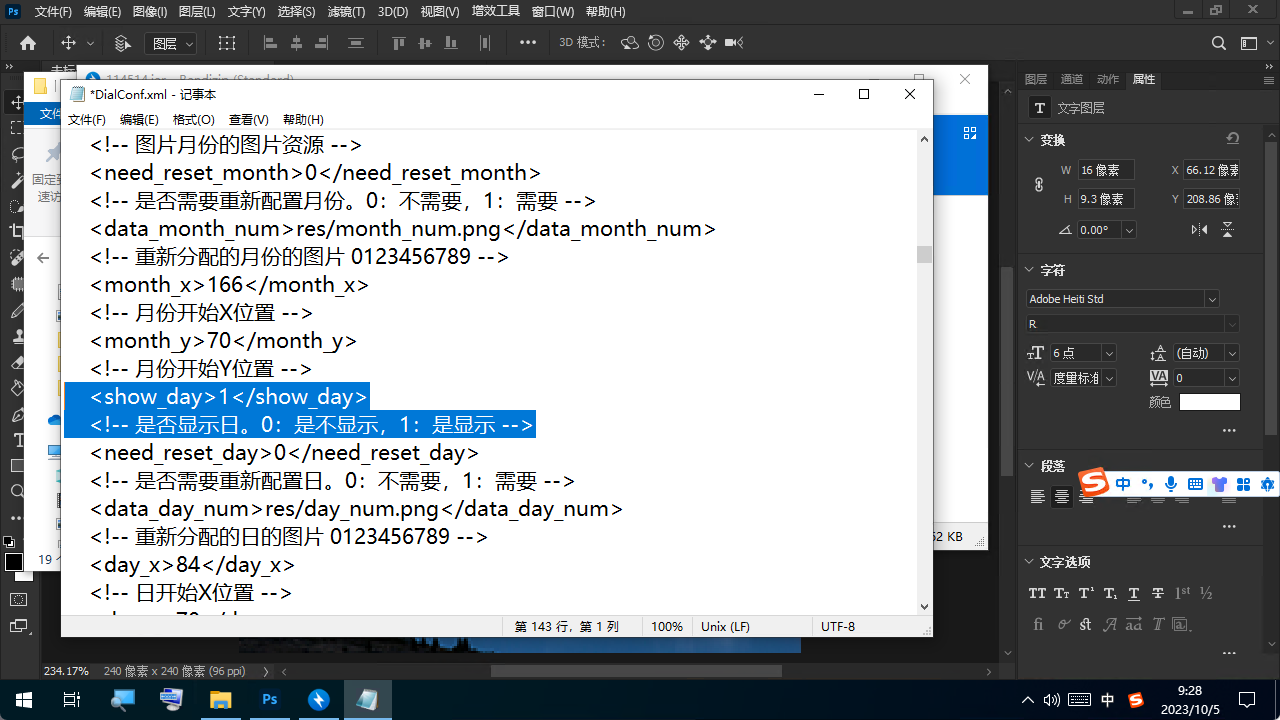Click the flip horizontal icon in Transform section
Viewport: 1280px width, 720px height.
[1200, 230]
